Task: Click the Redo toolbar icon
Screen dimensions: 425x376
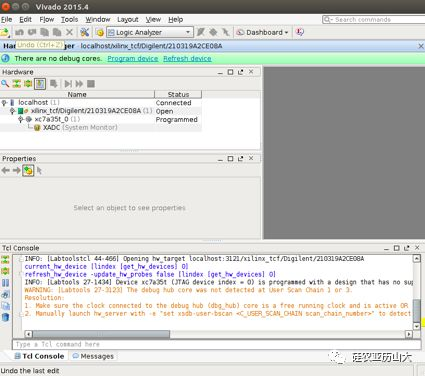Action: coord(32,32)
